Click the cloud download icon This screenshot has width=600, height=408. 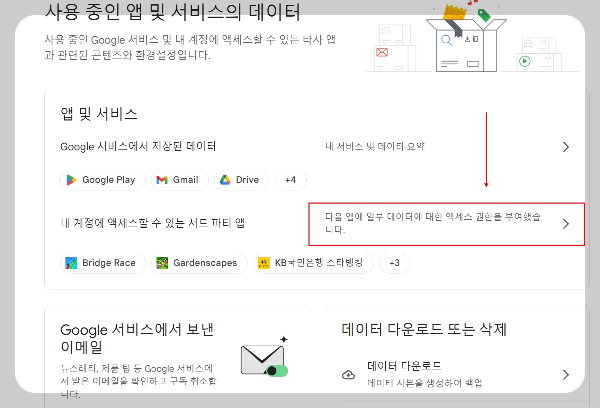pos(348,375)
